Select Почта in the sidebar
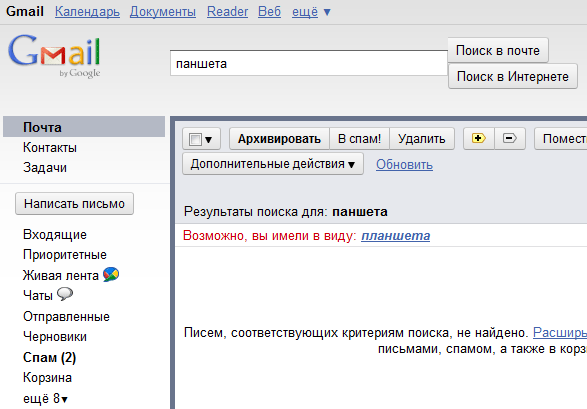587x409 pixels. (84, 127)
